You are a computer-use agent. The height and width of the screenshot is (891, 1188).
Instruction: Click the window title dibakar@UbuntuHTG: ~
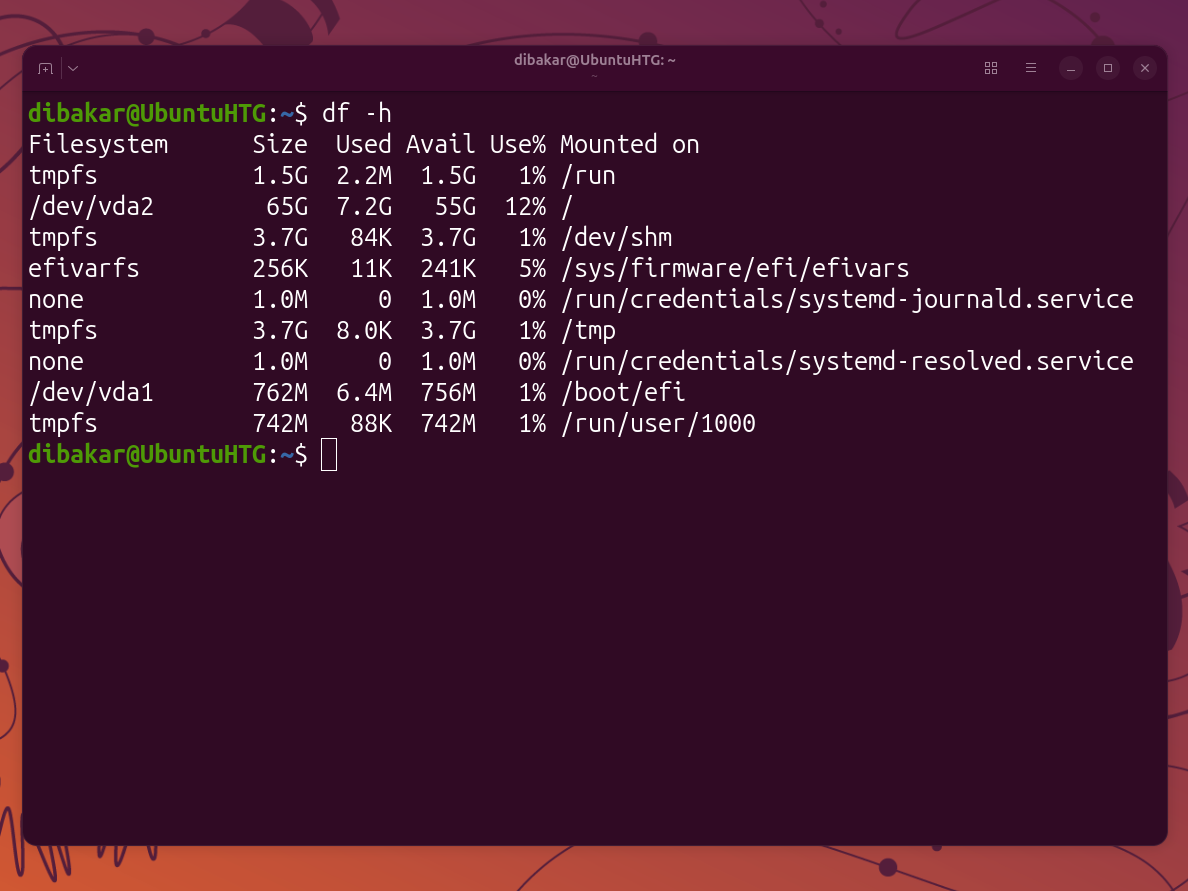point(595,60)
